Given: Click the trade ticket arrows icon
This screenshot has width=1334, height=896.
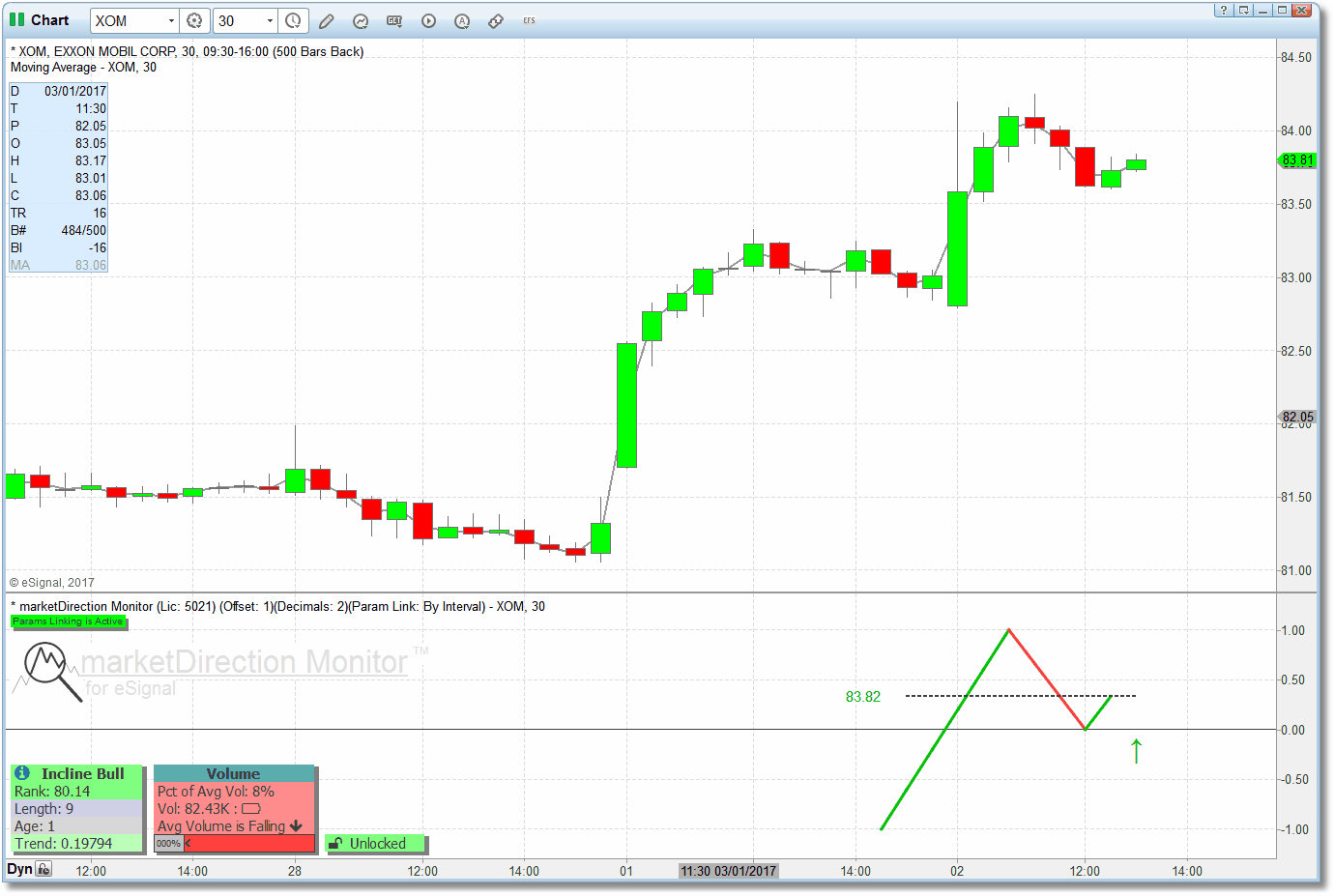Looking at the screenshot, I should [496, 20].
